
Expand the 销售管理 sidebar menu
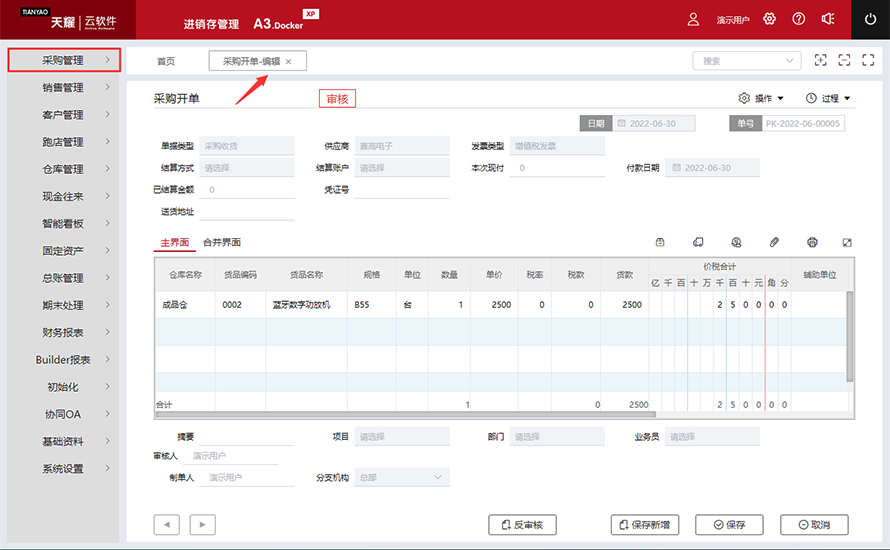pyautogui.click(x=63, y=87)
